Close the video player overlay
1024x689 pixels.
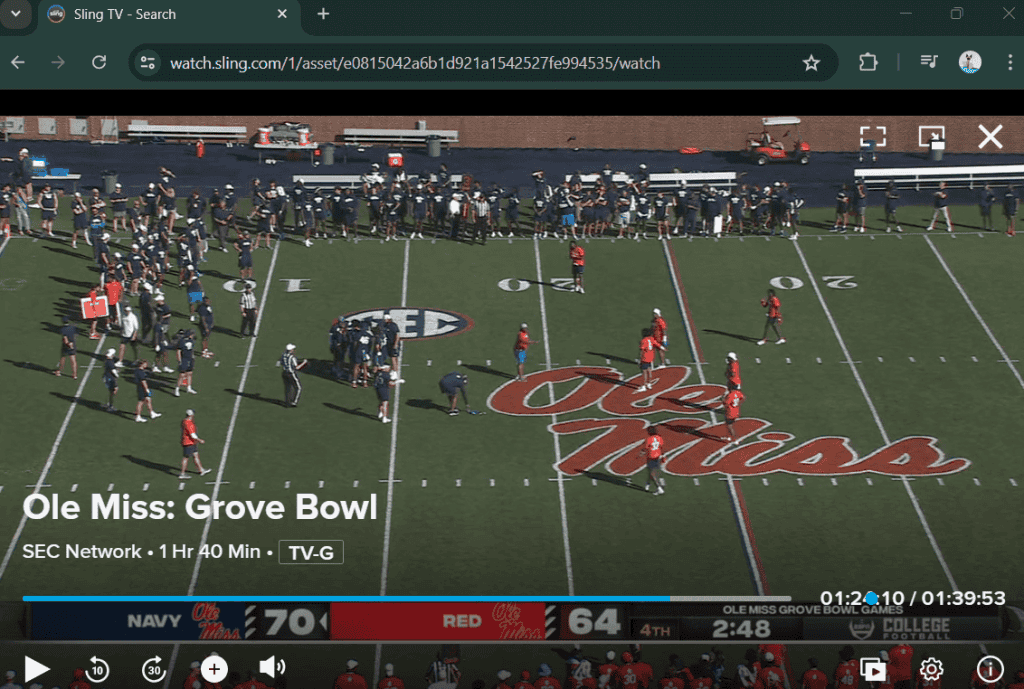point(990,136)
